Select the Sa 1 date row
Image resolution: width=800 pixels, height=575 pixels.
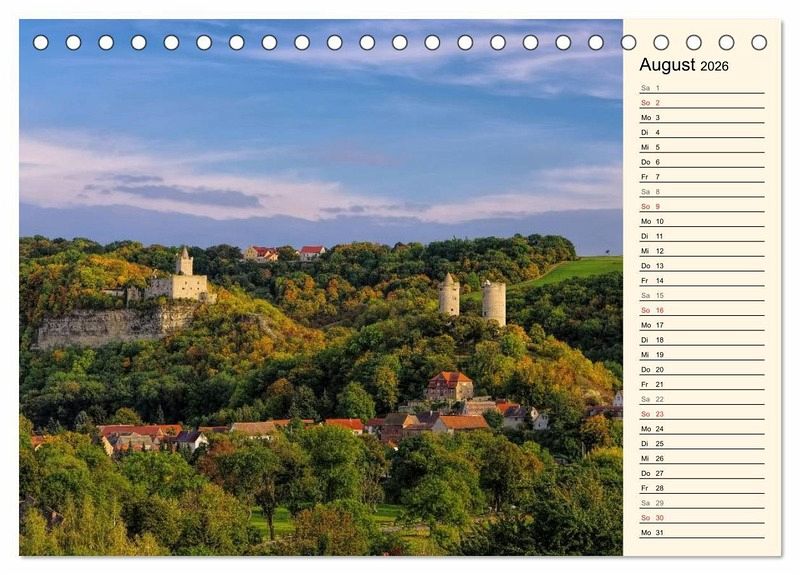tap(701, 88)
